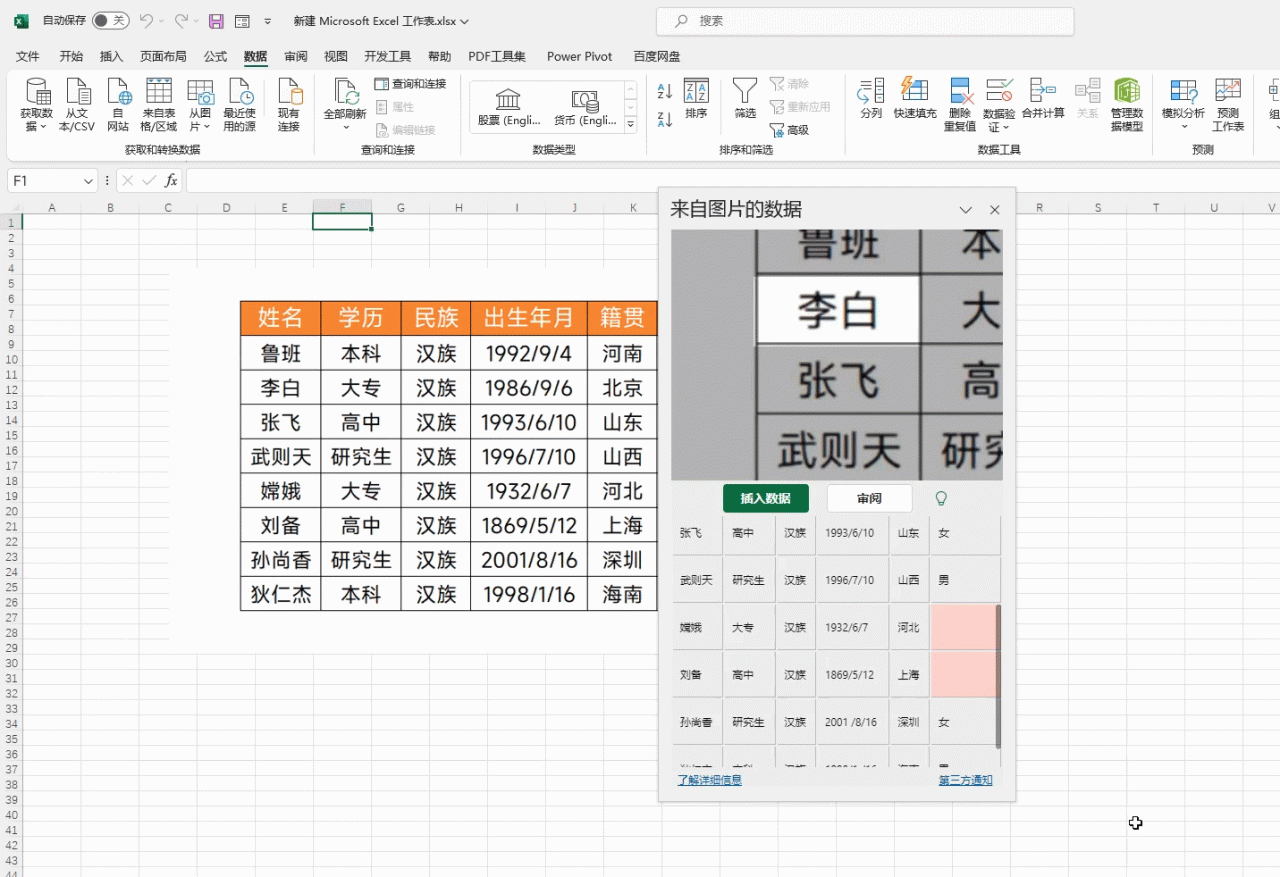Toggle 筛选 (Filter) on the data
The height and width of the screenshot is (877, 1280).
(x=745, y=100)
